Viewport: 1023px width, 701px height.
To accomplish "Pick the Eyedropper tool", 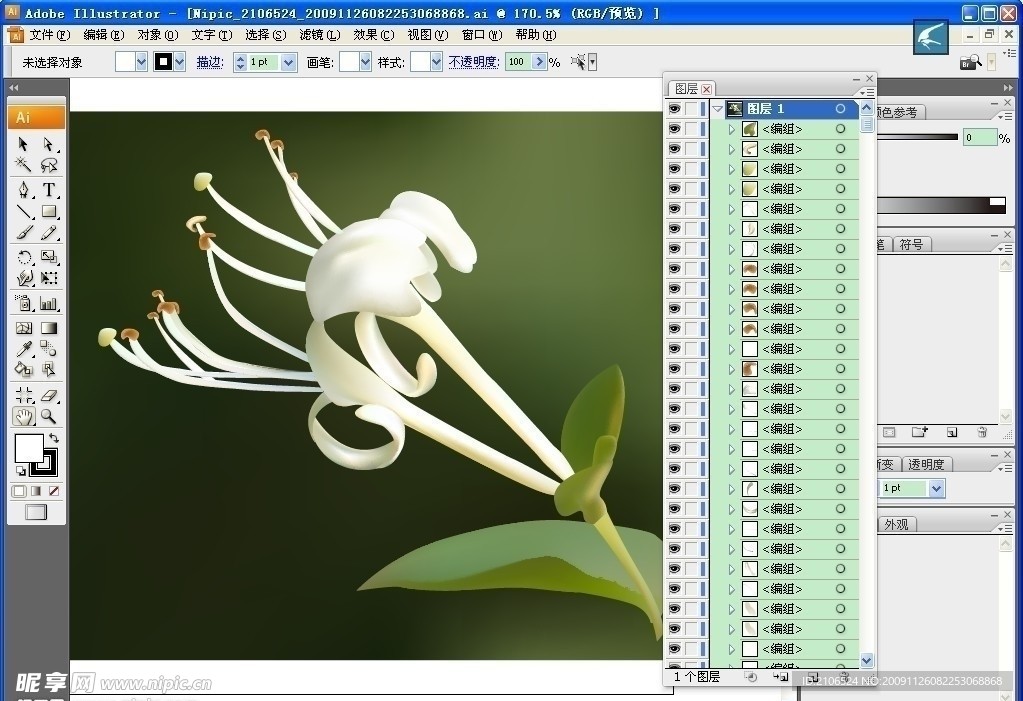I will point(24,349).
